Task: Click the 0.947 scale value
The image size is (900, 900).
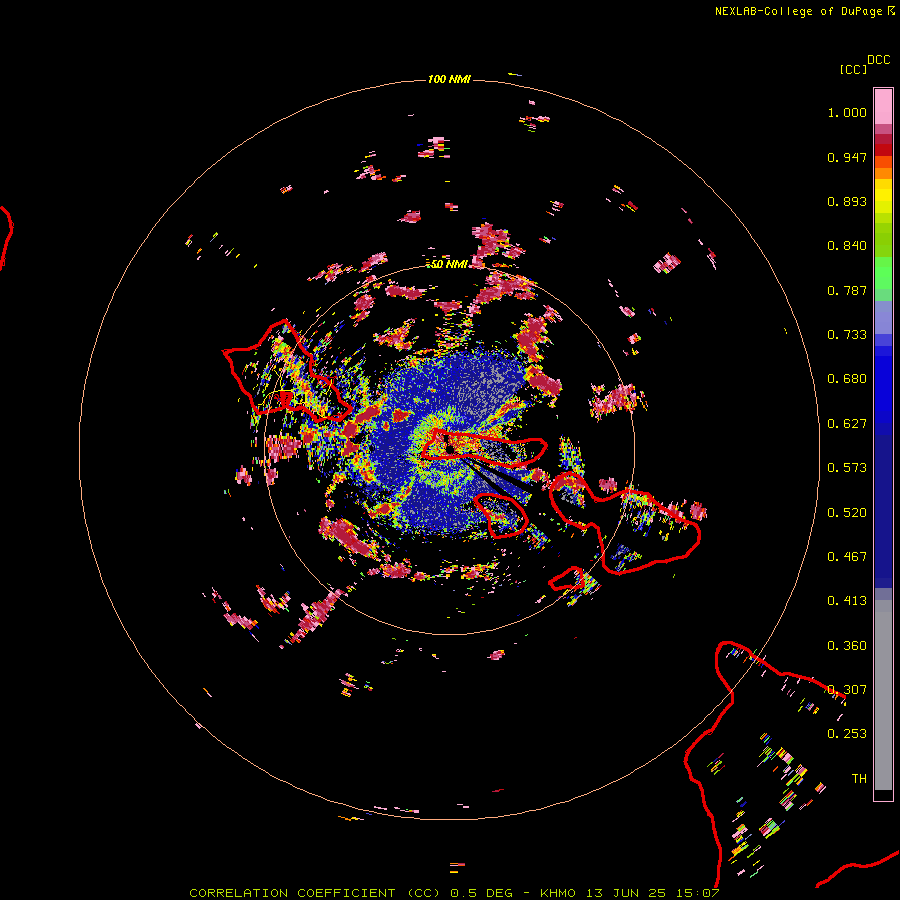Action: coord(847,157)
